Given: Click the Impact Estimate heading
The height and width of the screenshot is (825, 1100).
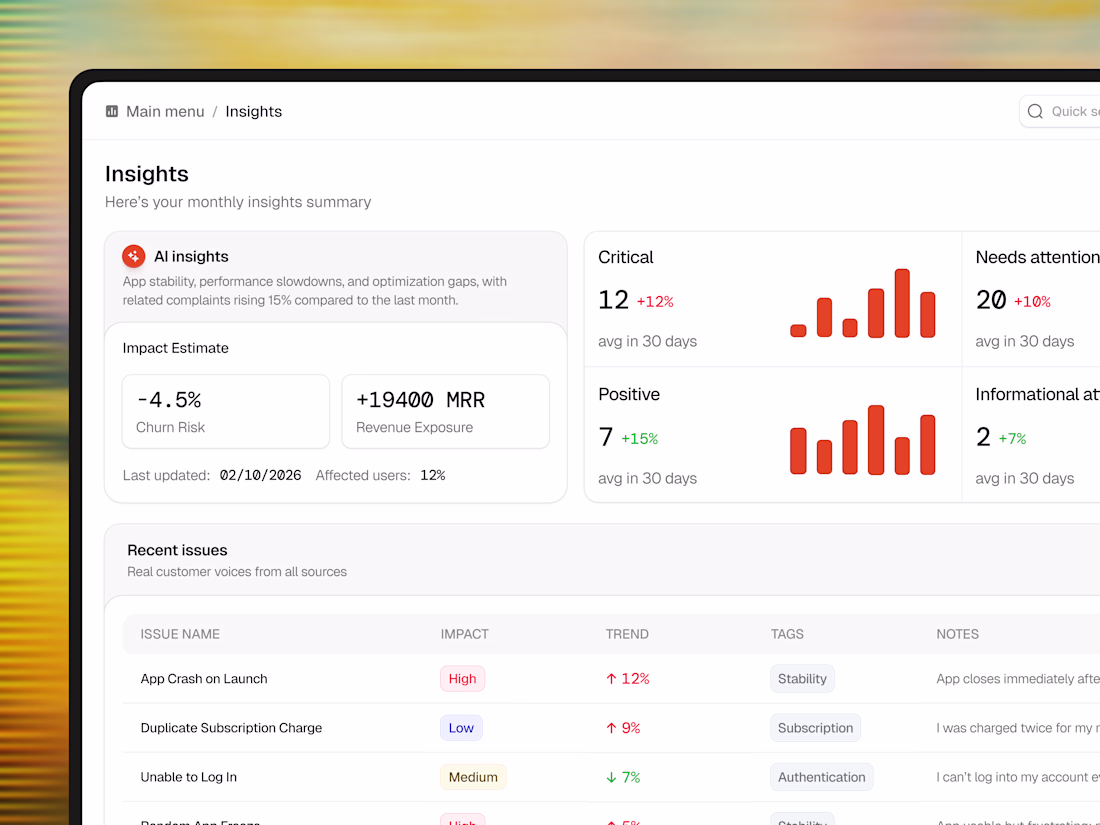Looking at the screenshot, I should pyautogui.click(x=175, y=348).
